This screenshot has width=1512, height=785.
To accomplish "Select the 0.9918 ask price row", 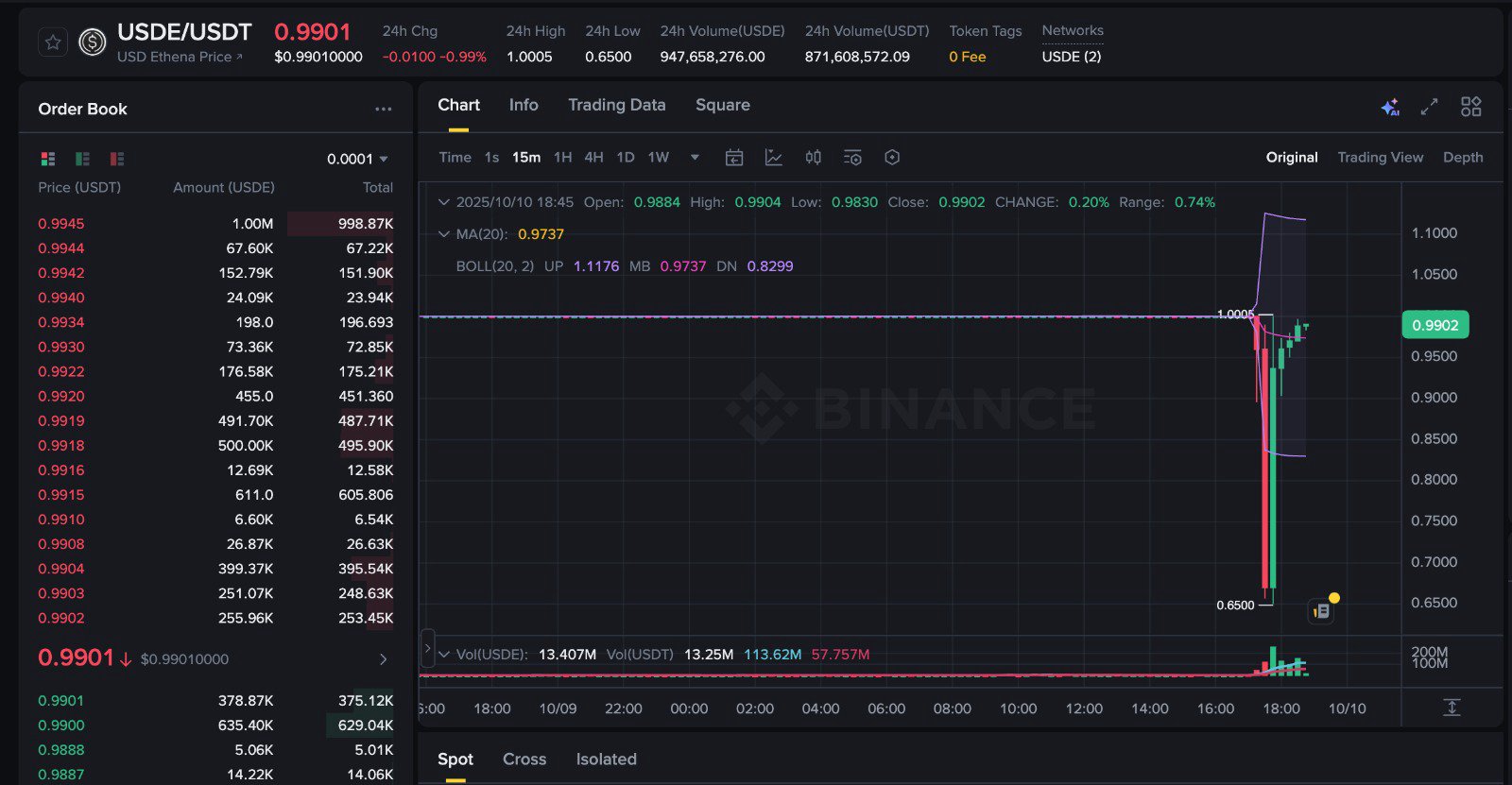I will (x=215, y=446).
